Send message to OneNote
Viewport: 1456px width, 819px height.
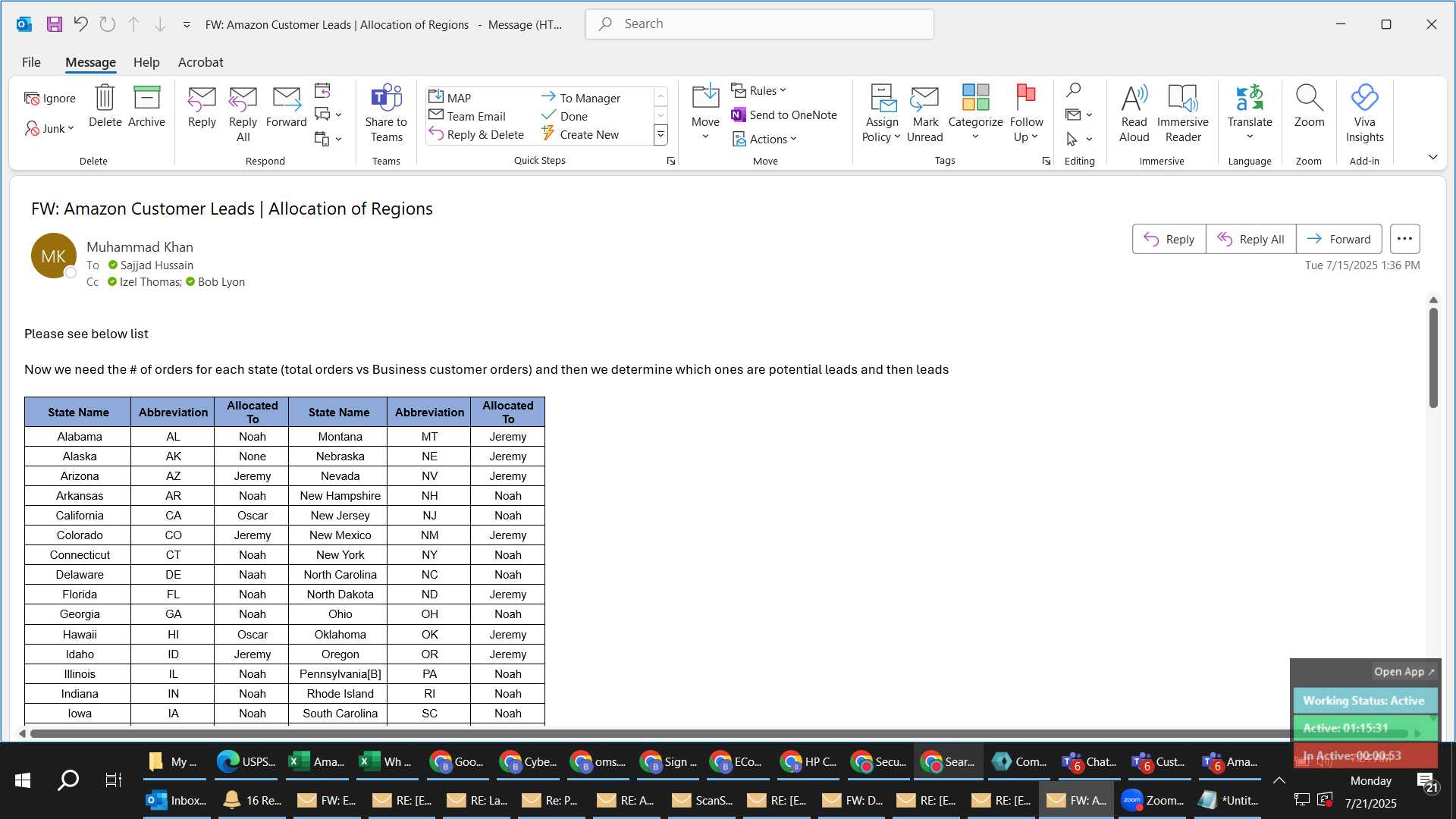click(784, 115)
